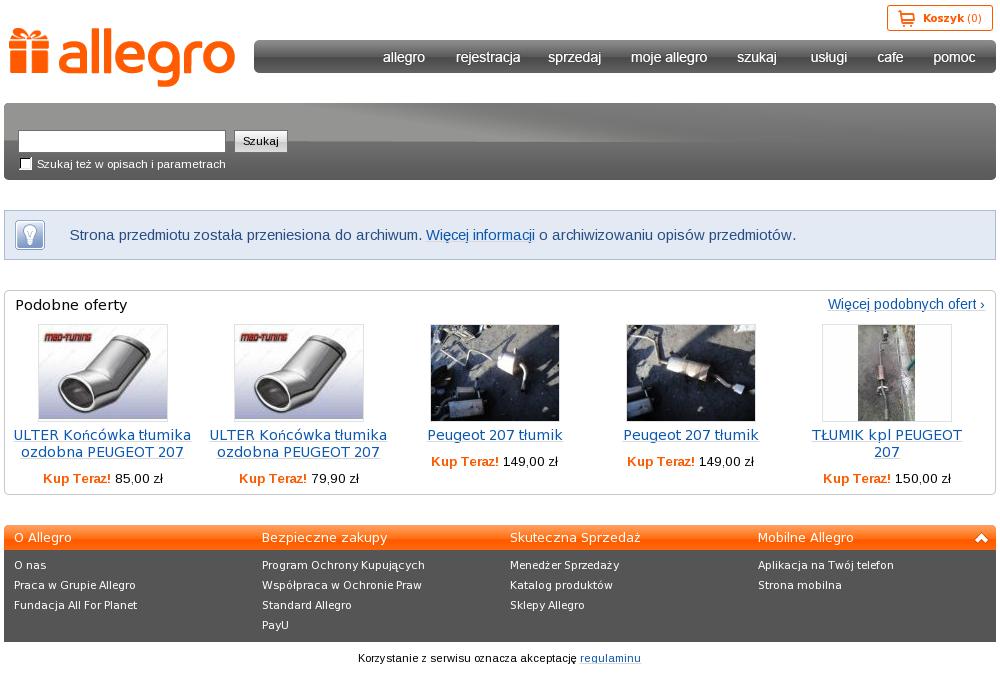Viewport: 1000px width, 678px height.
Task: Open the cafe menu item
Action: 890,57
